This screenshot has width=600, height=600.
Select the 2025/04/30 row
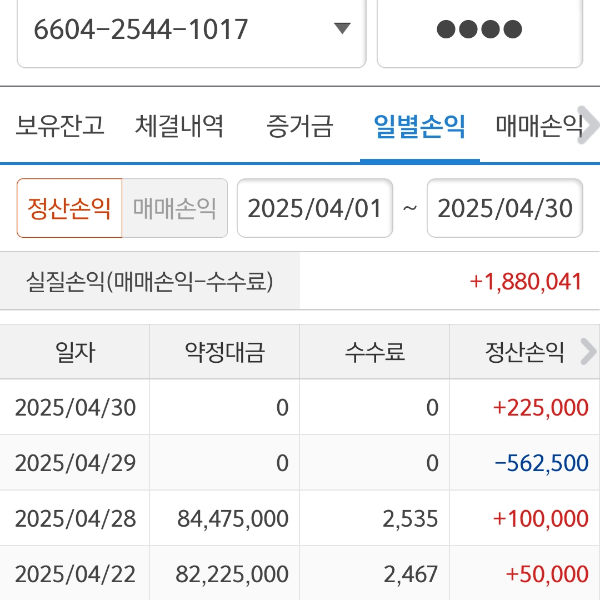(300, 407)
